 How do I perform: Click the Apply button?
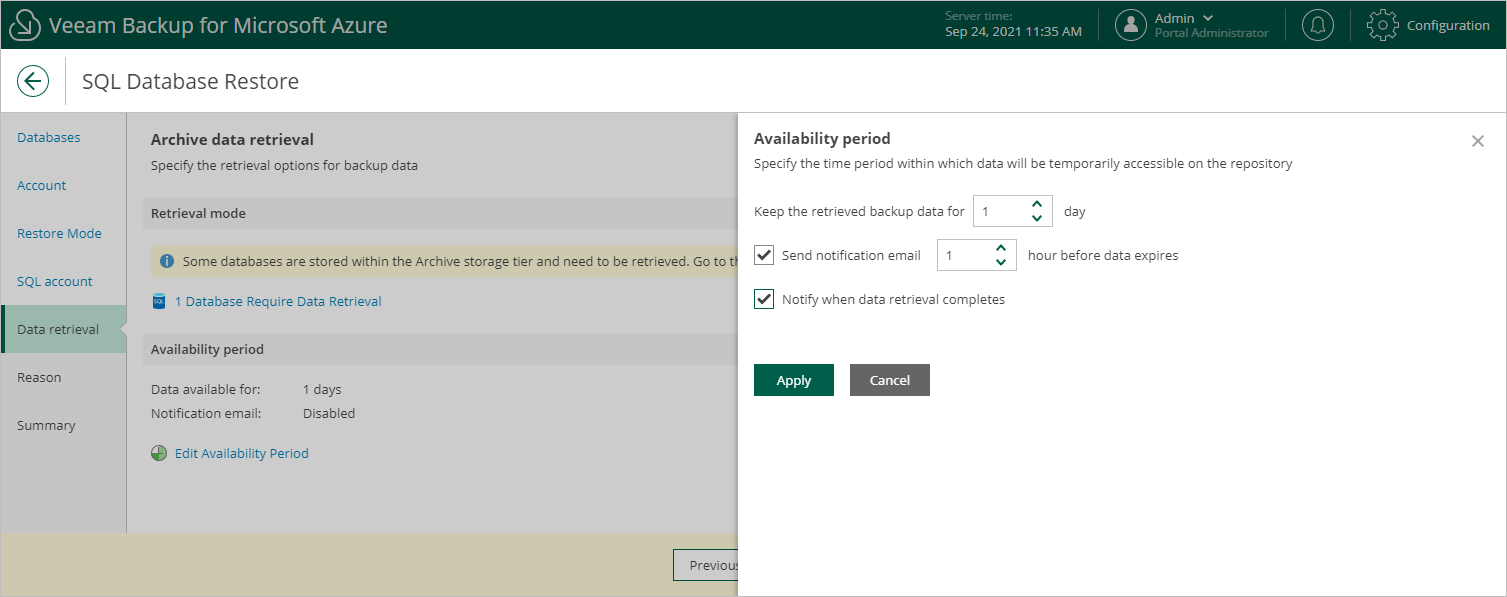pyautogui.click(x=794, y=380)
